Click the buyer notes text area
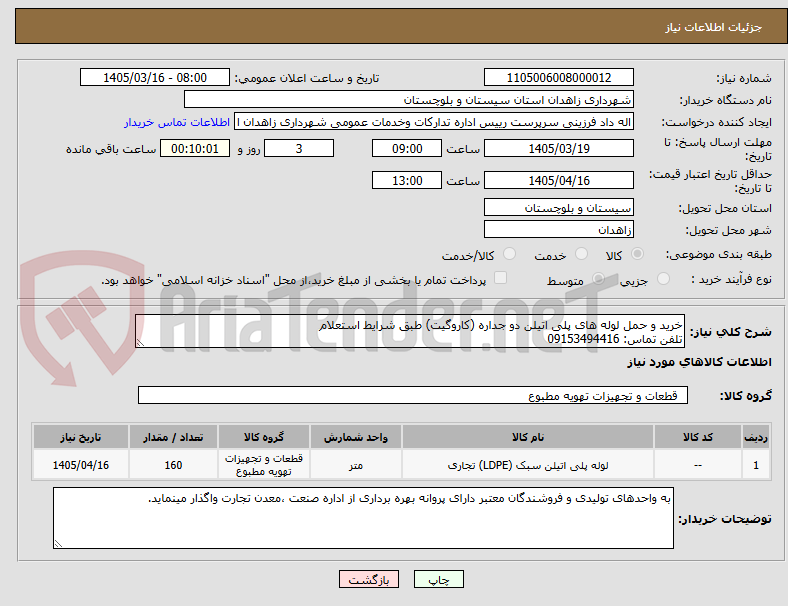This screenshot has height=606, width=788. 363,518
